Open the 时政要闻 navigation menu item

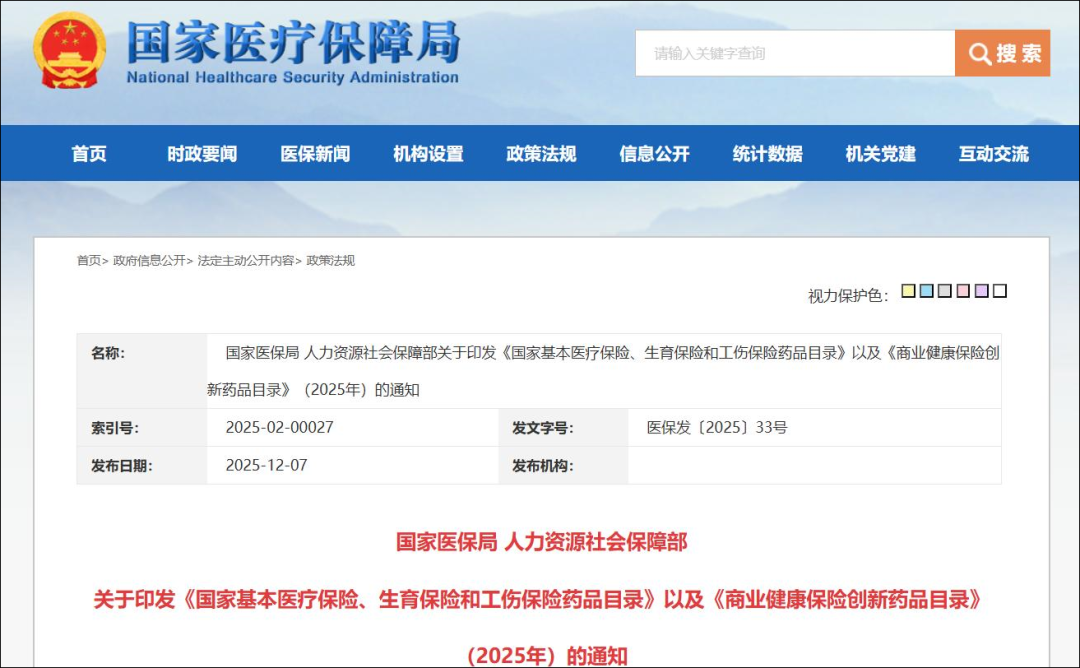(x=201, y=153)
